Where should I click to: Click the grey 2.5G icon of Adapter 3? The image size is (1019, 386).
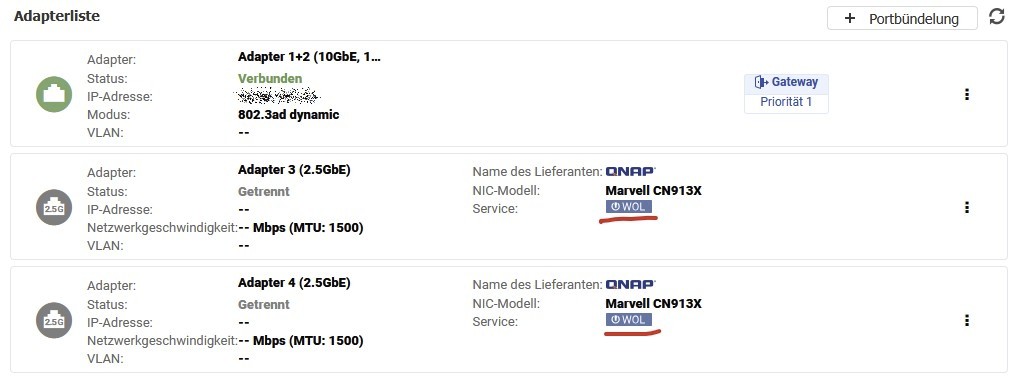coord(54,207)
